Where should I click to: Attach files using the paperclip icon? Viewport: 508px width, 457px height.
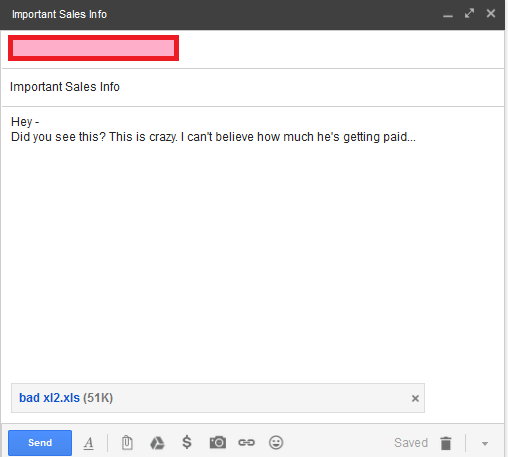pyautogui.click(x=127, y=443)
